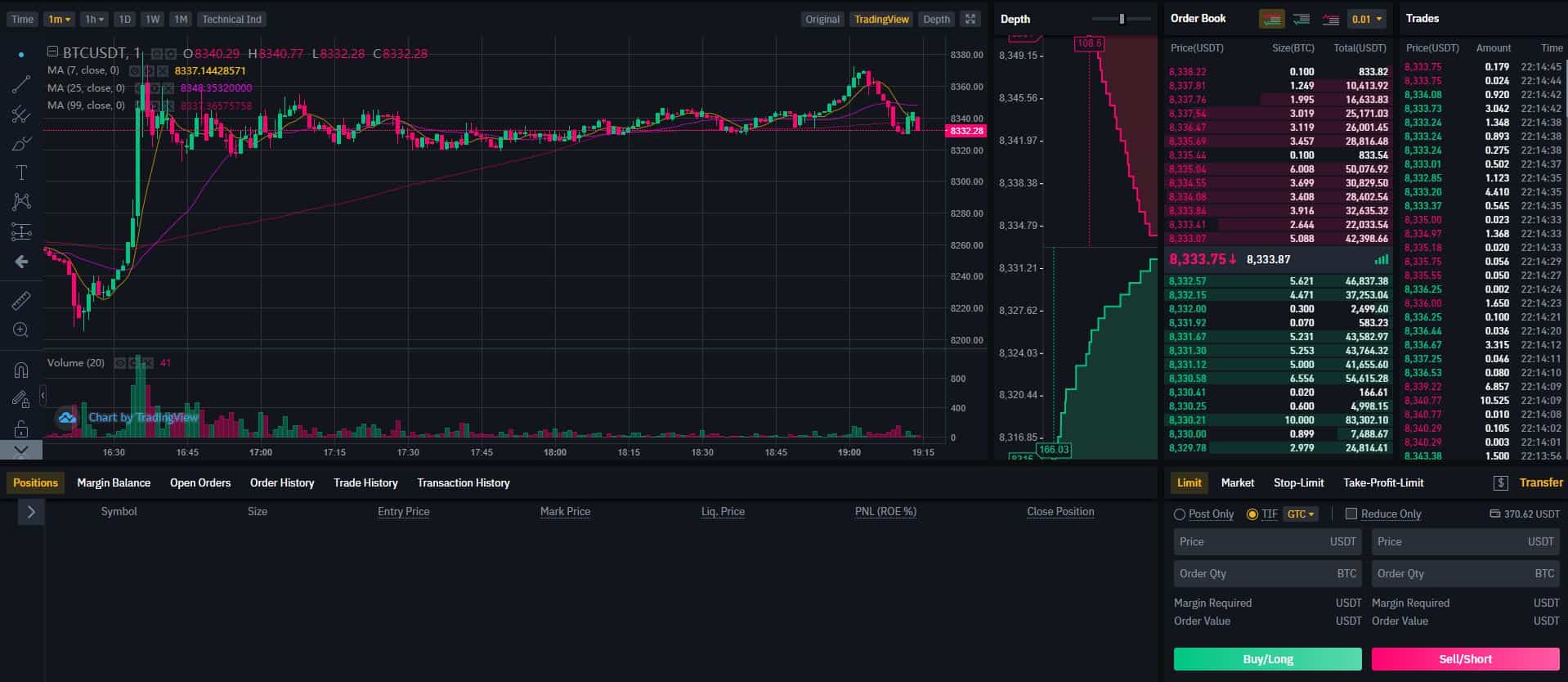Choose the brush drawing tool
This screenshot has width=1568, height=682.
point(21,144)
